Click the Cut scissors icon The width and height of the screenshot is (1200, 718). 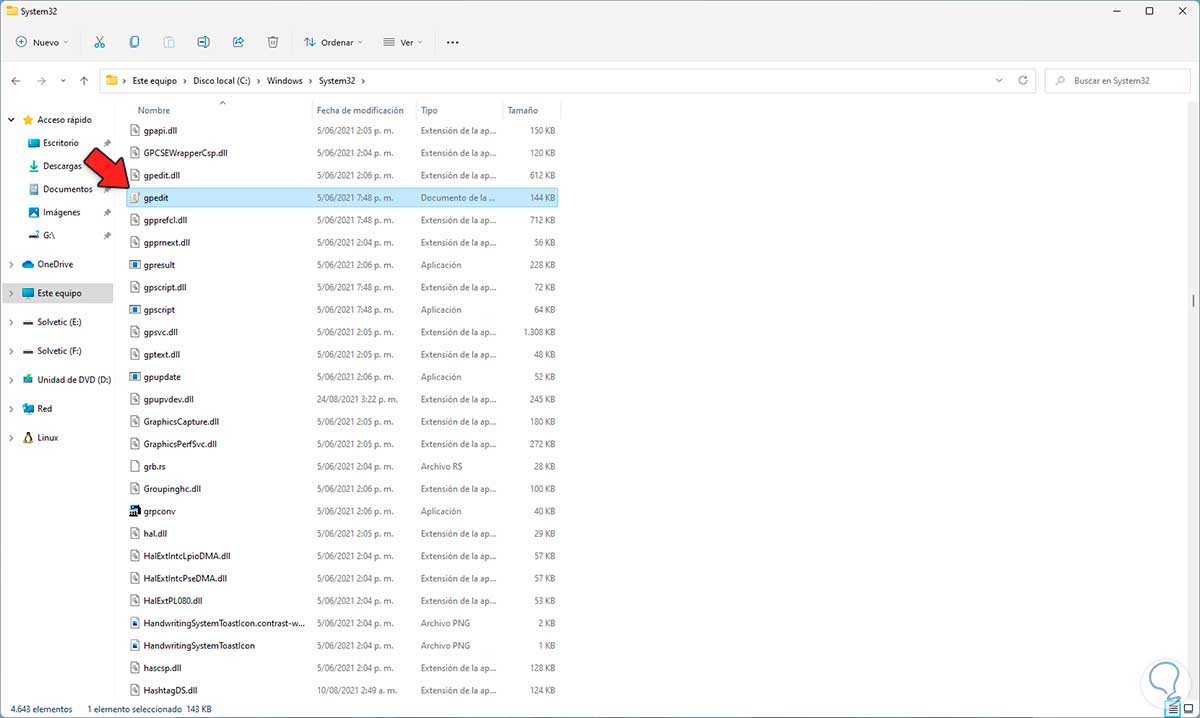point(99,43)
